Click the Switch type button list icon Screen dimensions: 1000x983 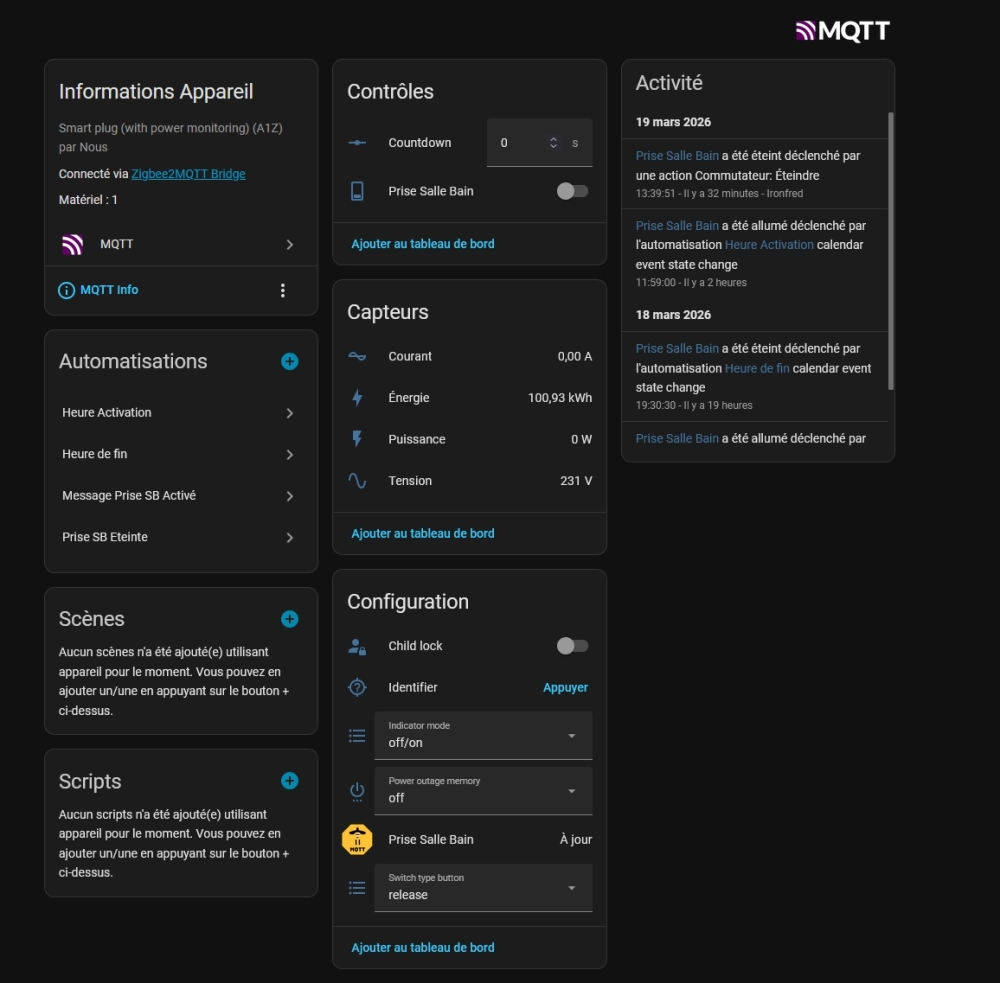[x=357, y=888]
